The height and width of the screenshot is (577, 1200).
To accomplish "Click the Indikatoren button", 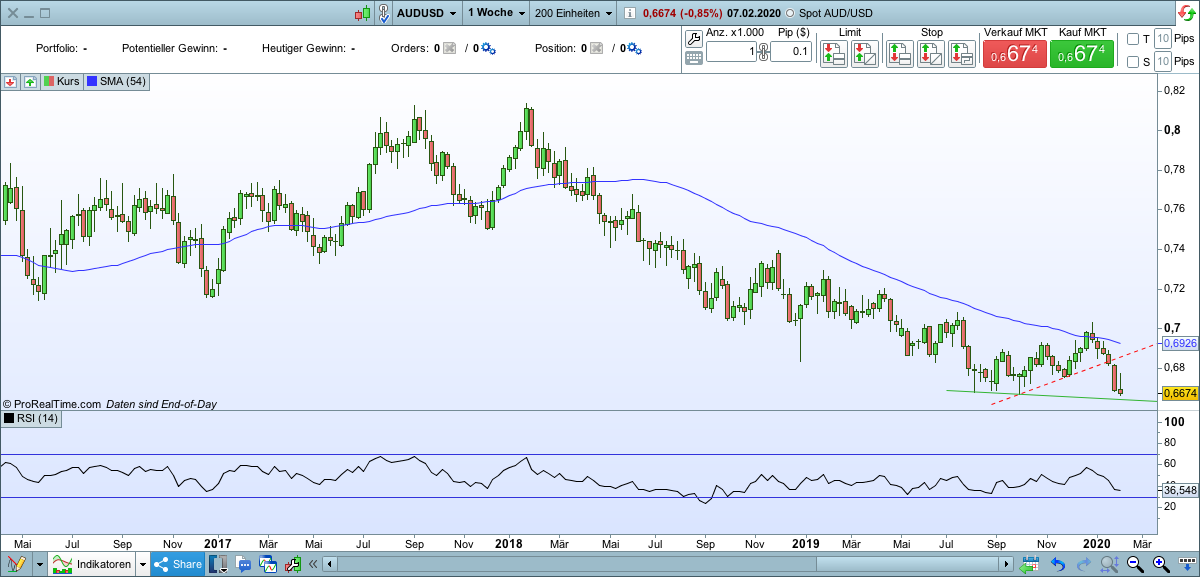I will point(94,564).
